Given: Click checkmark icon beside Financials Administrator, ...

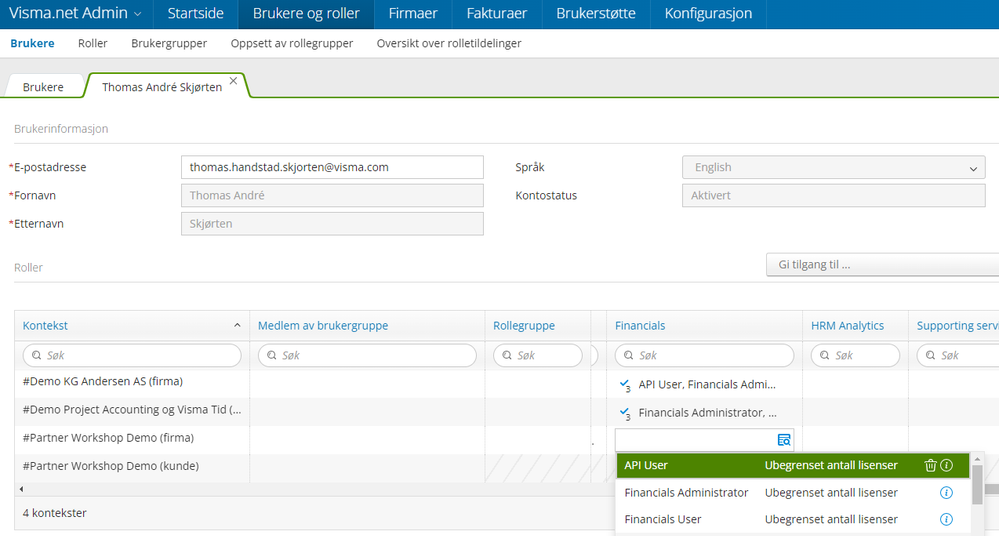Looking at the screenshot, I should 625,413.
